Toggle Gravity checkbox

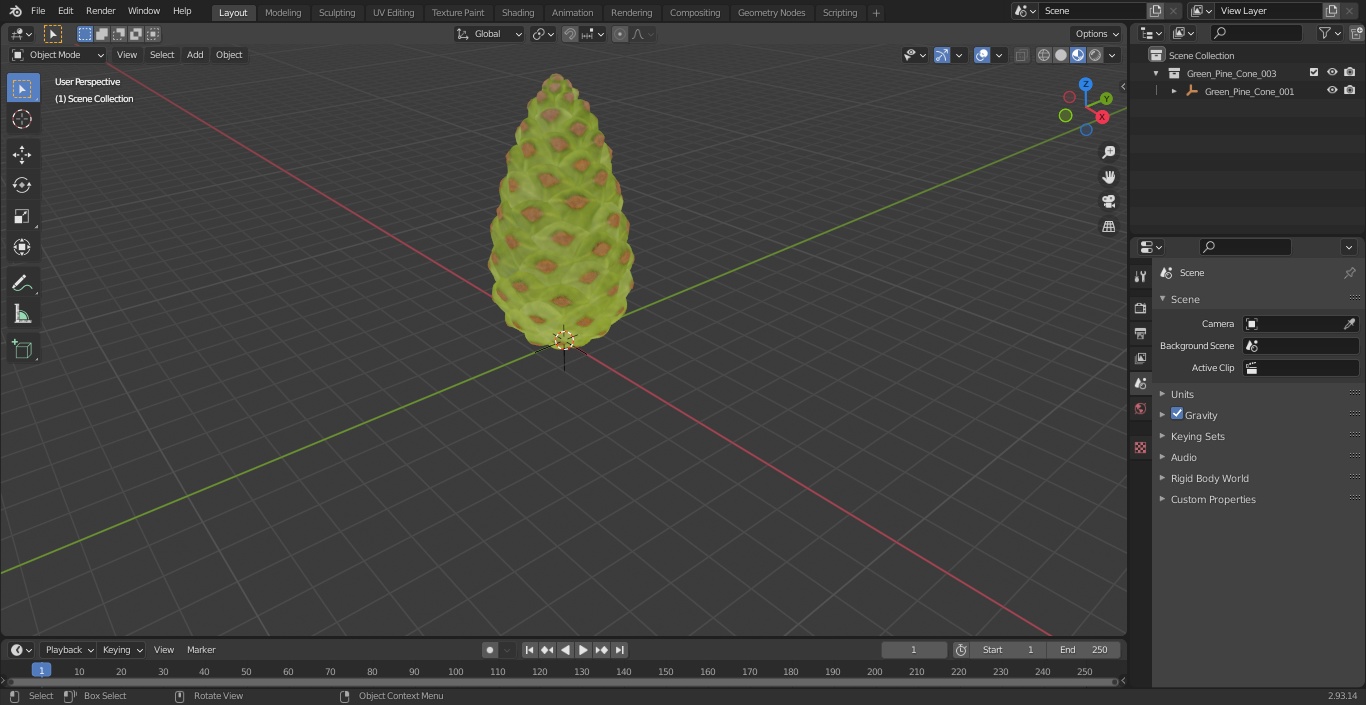[1177, 414]
